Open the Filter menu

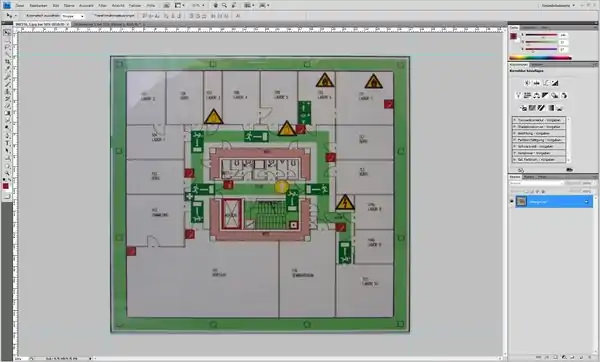(103, 6)
